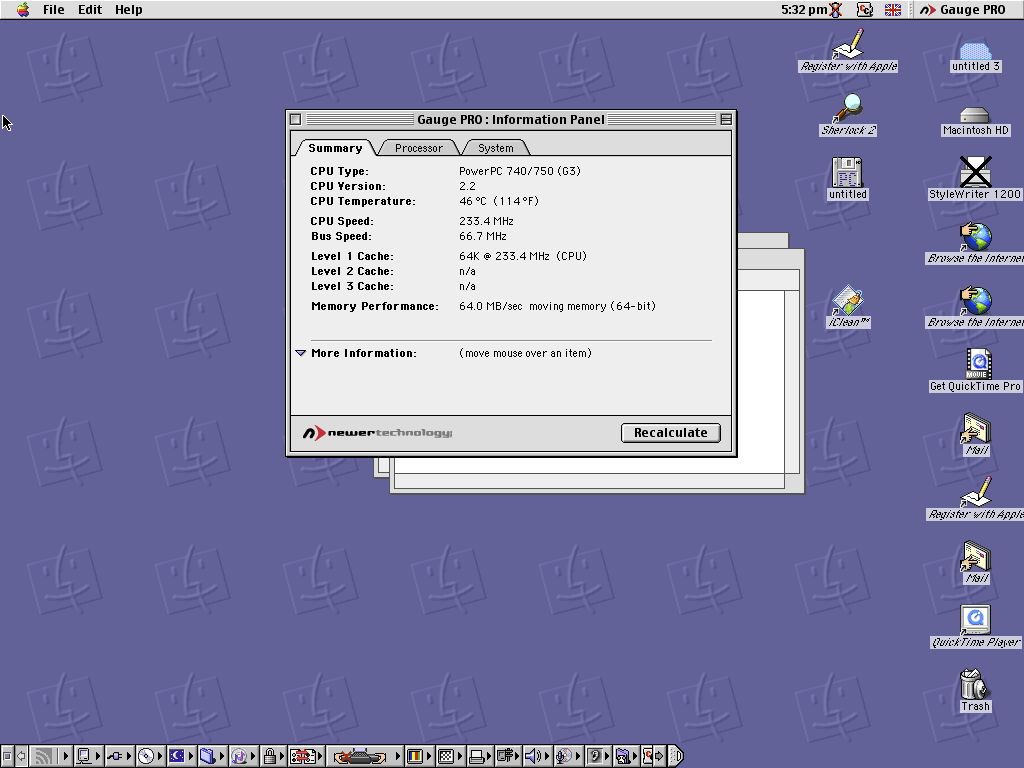Switch to the Summary tab
Screen dimensions: 1024x768
tap(335, 148)
